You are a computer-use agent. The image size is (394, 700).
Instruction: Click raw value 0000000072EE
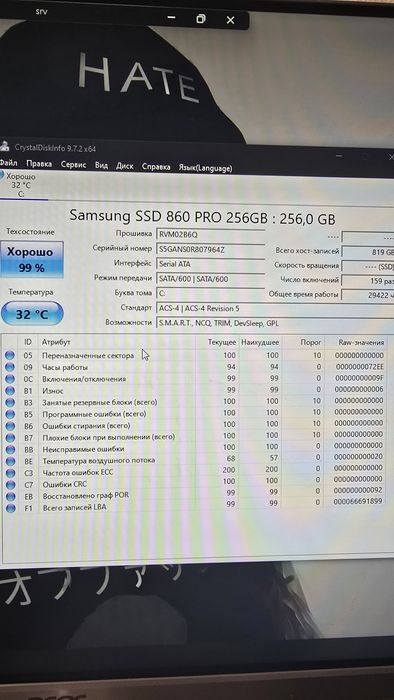[x=361, y=367]
